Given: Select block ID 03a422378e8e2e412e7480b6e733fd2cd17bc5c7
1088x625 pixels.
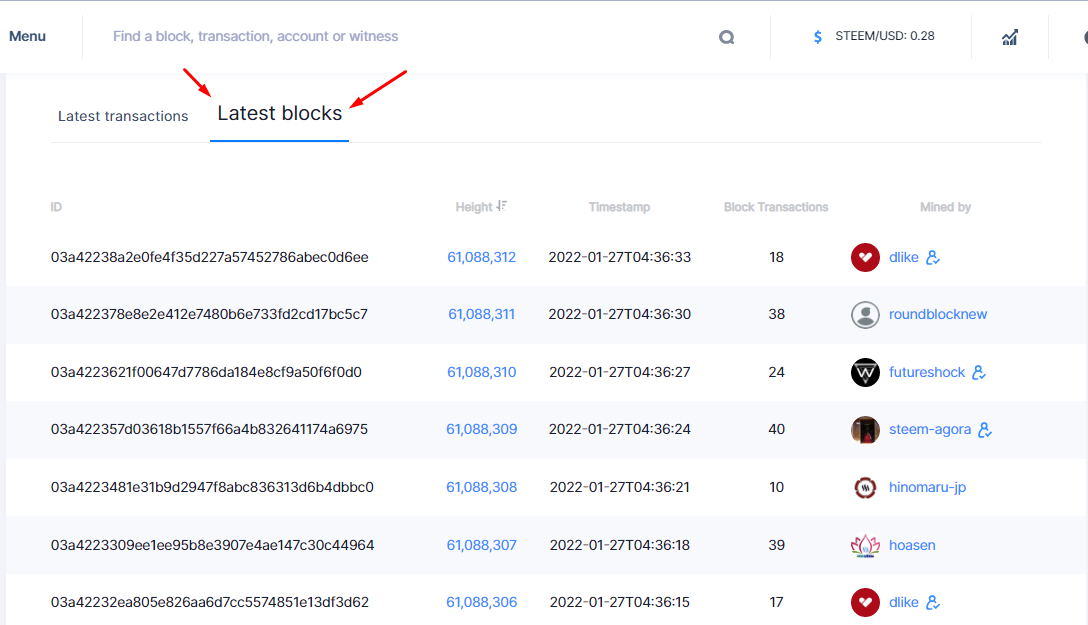Looking at the screenshot, I should coord(209,314).
